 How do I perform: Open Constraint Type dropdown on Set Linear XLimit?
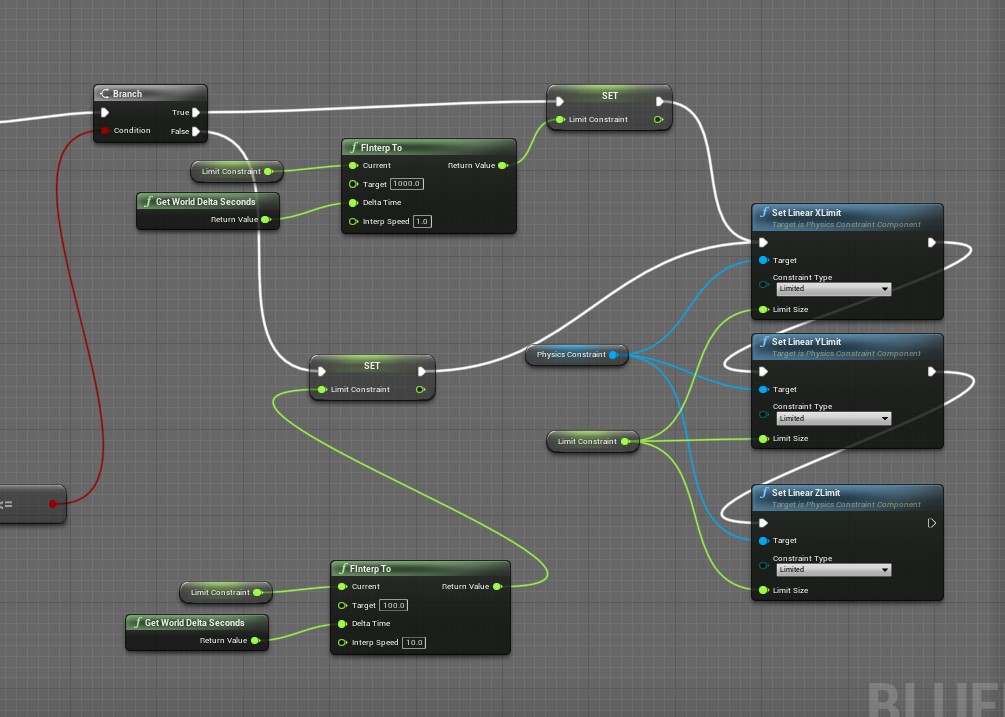coord(833,289)
